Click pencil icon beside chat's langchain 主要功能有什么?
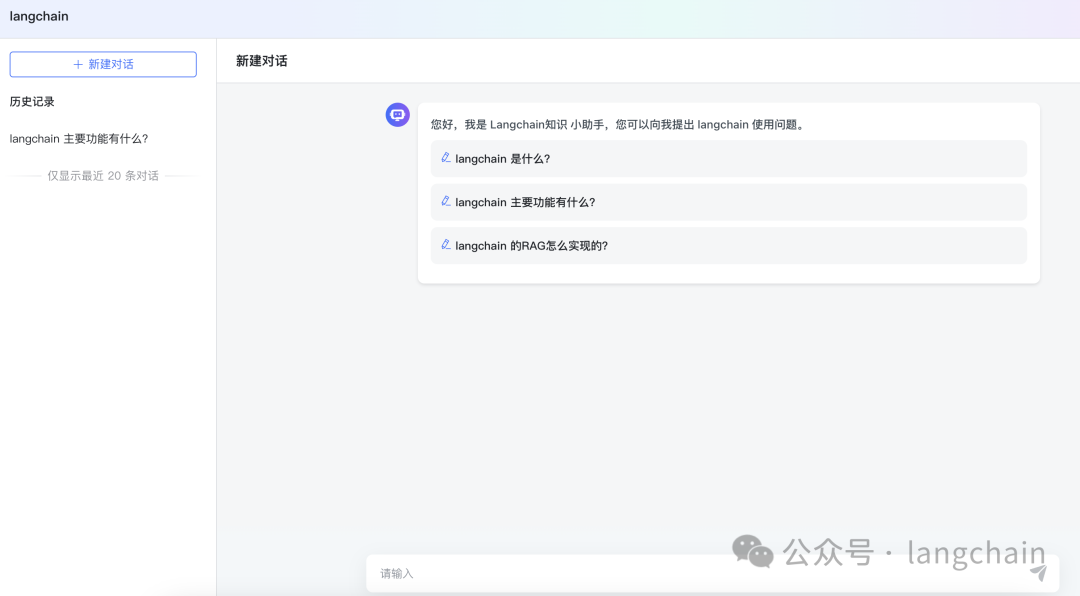The height and width of the screenshot is (596, 1080). [446, 201]
